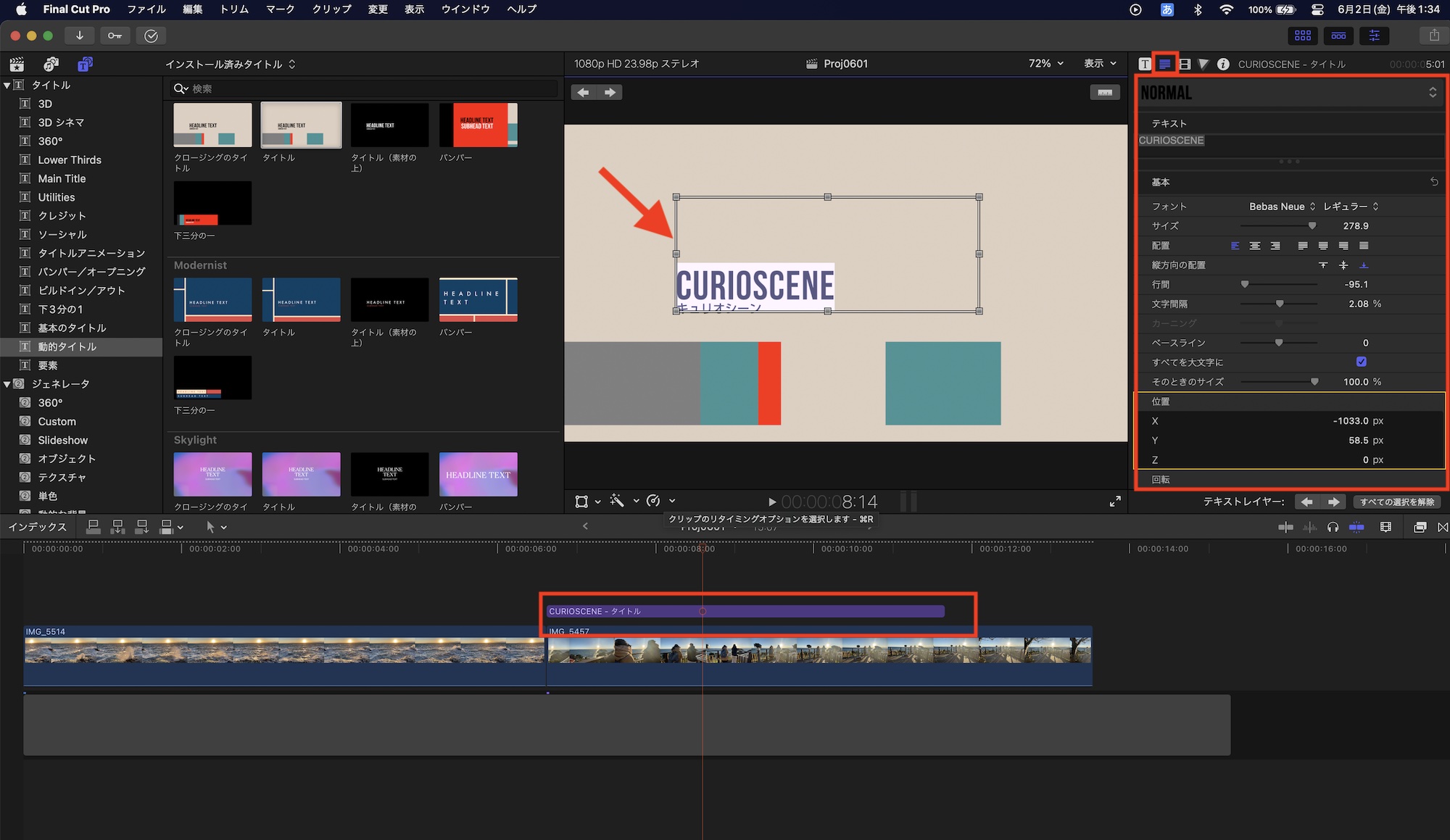The image size is (1450, 840).
Task: Select the Skylight bumper title thumbnail
Action: click(x=478, y=475)
